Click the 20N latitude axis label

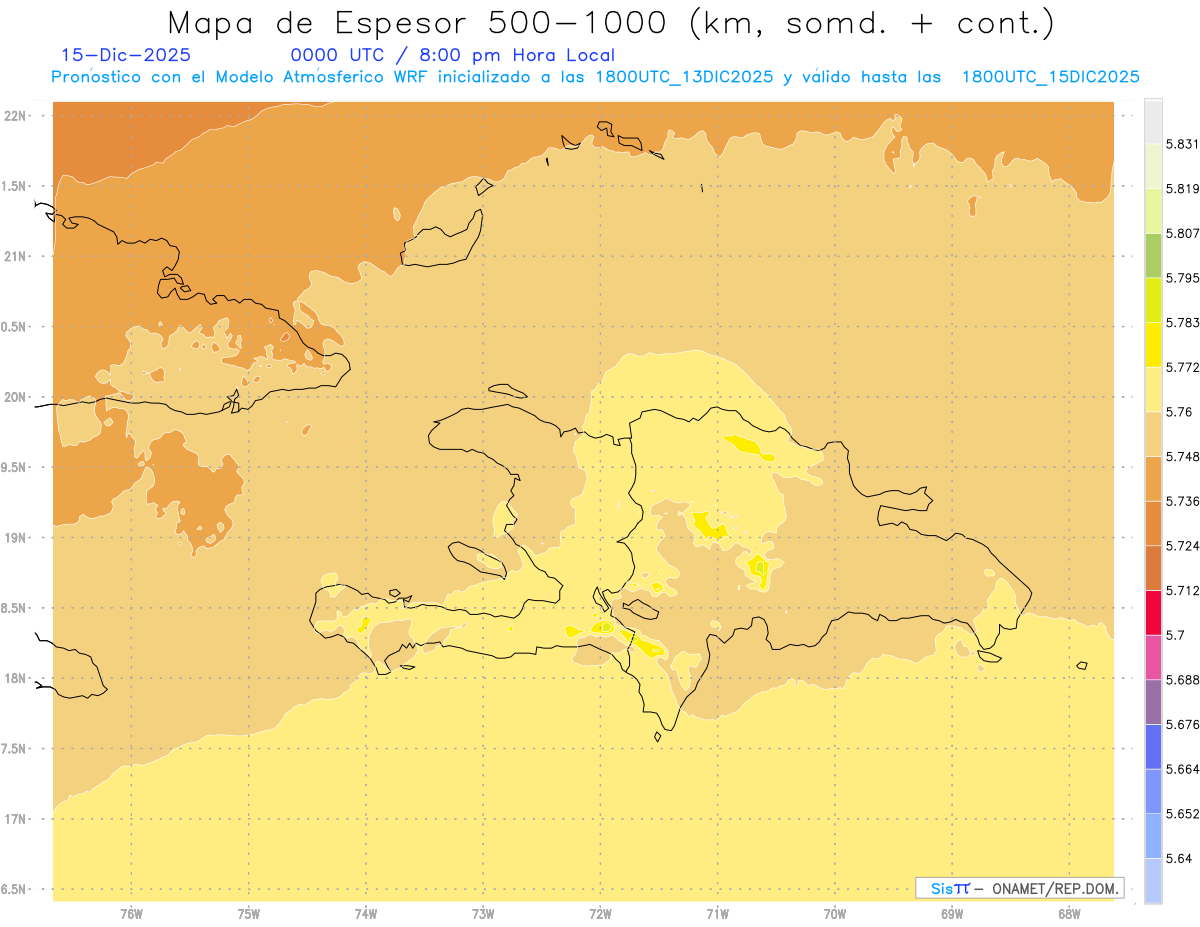pyautogui.click(x=16, y=397)
